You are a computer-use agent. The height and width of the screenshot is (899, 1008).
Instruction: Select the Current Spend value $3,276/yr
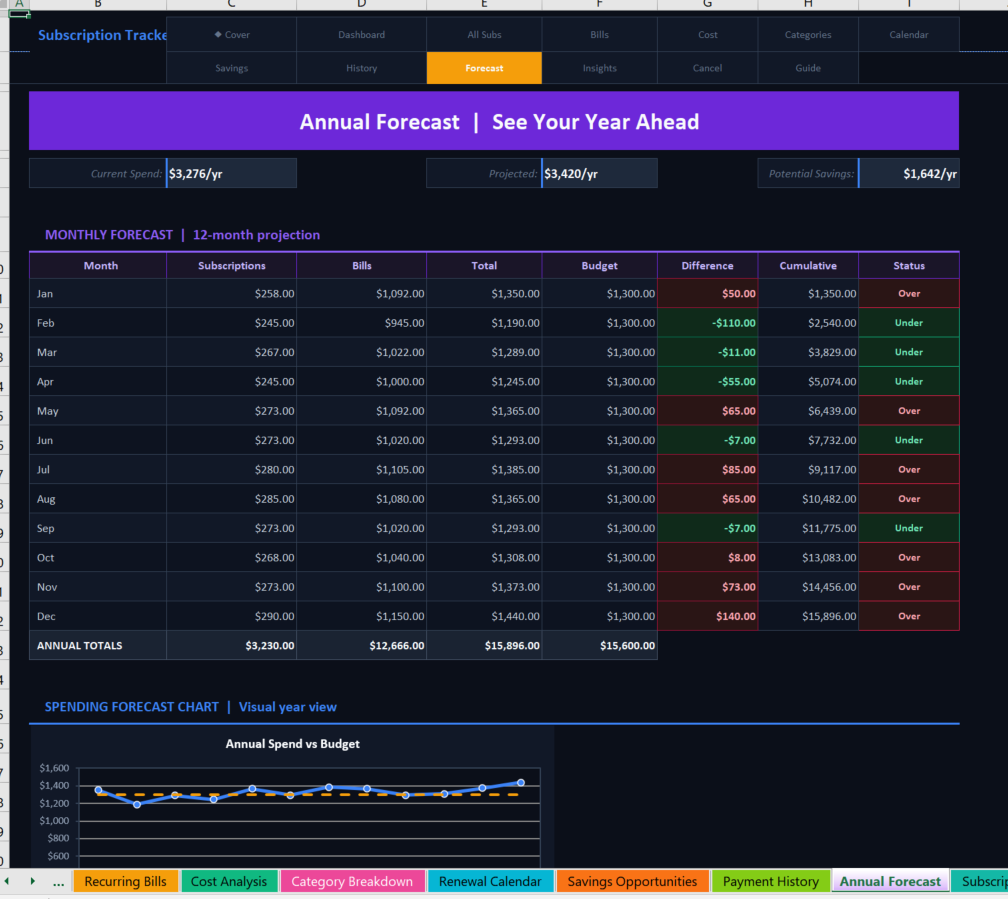tap(231, 174)
